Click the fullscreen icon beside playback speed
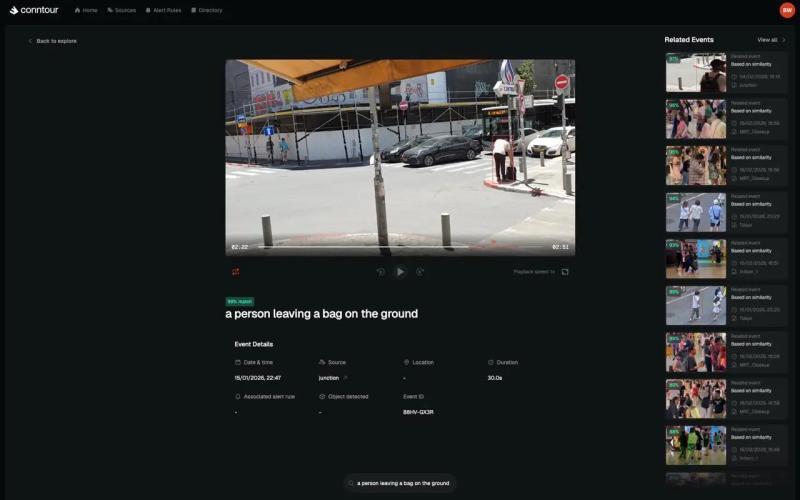This screenshot has height=500, width=800. click(x=565, y=271)
